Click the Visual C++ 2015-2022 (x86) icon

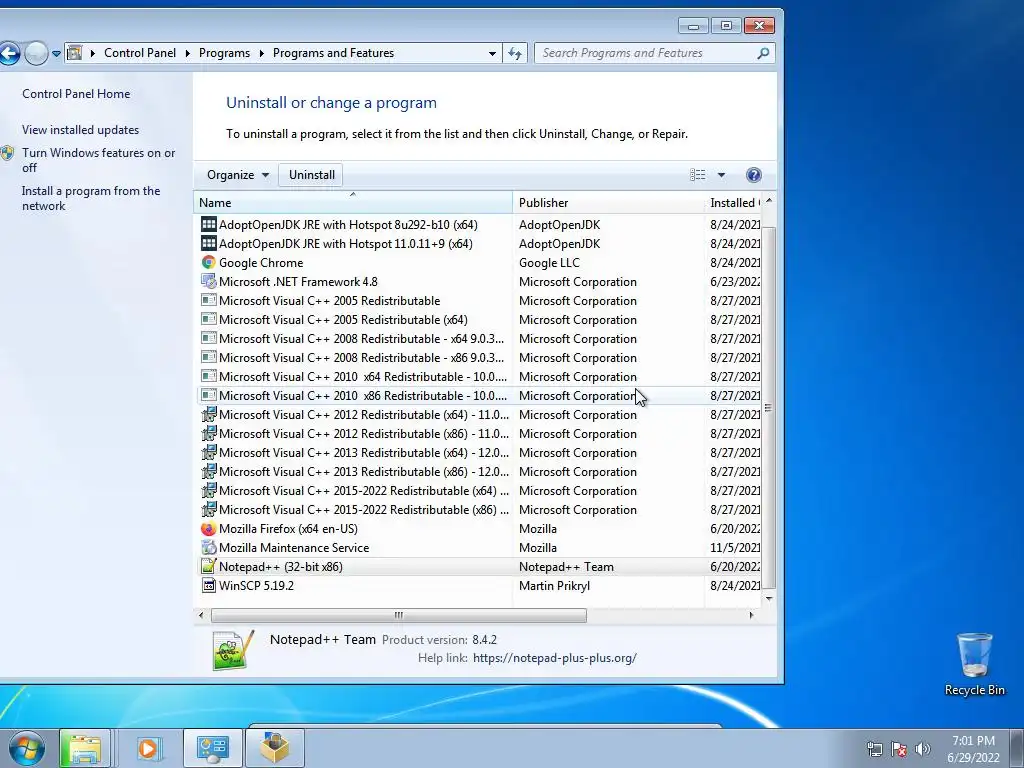point(208,509)
